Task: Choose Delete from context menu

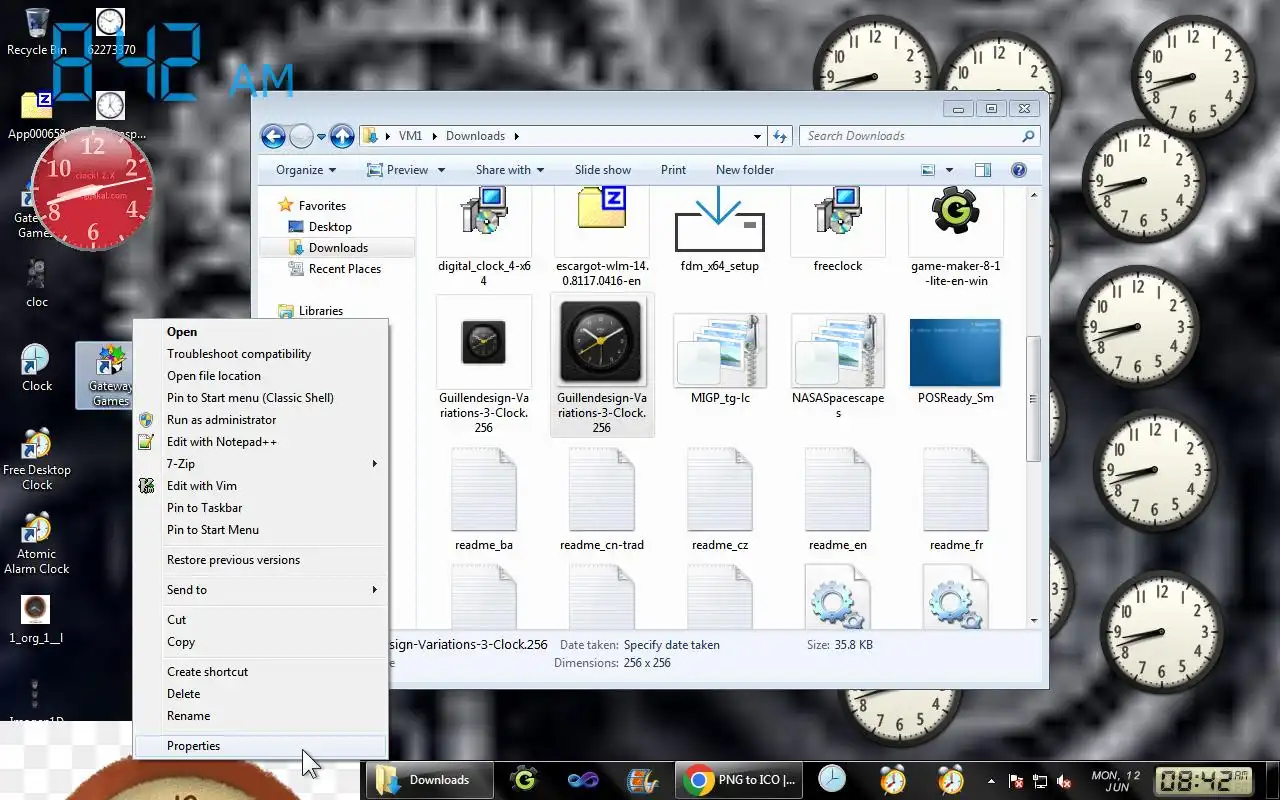Action: (261, 694)
